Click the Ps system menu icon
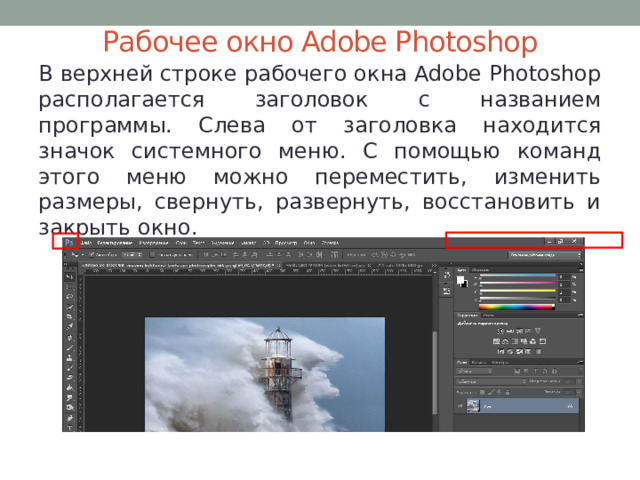640x480 pixels. click(69, 243)
